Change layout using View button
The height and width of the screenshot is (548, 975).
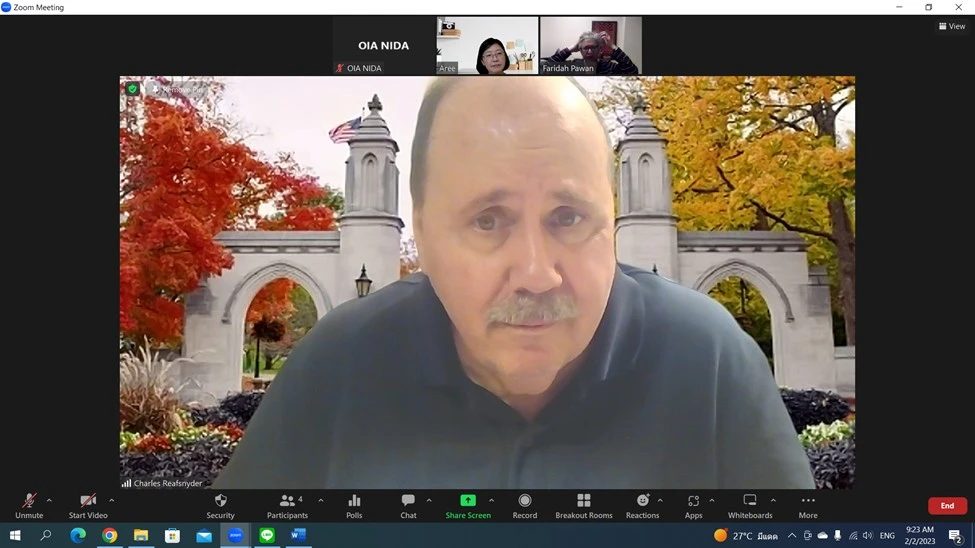952,27
